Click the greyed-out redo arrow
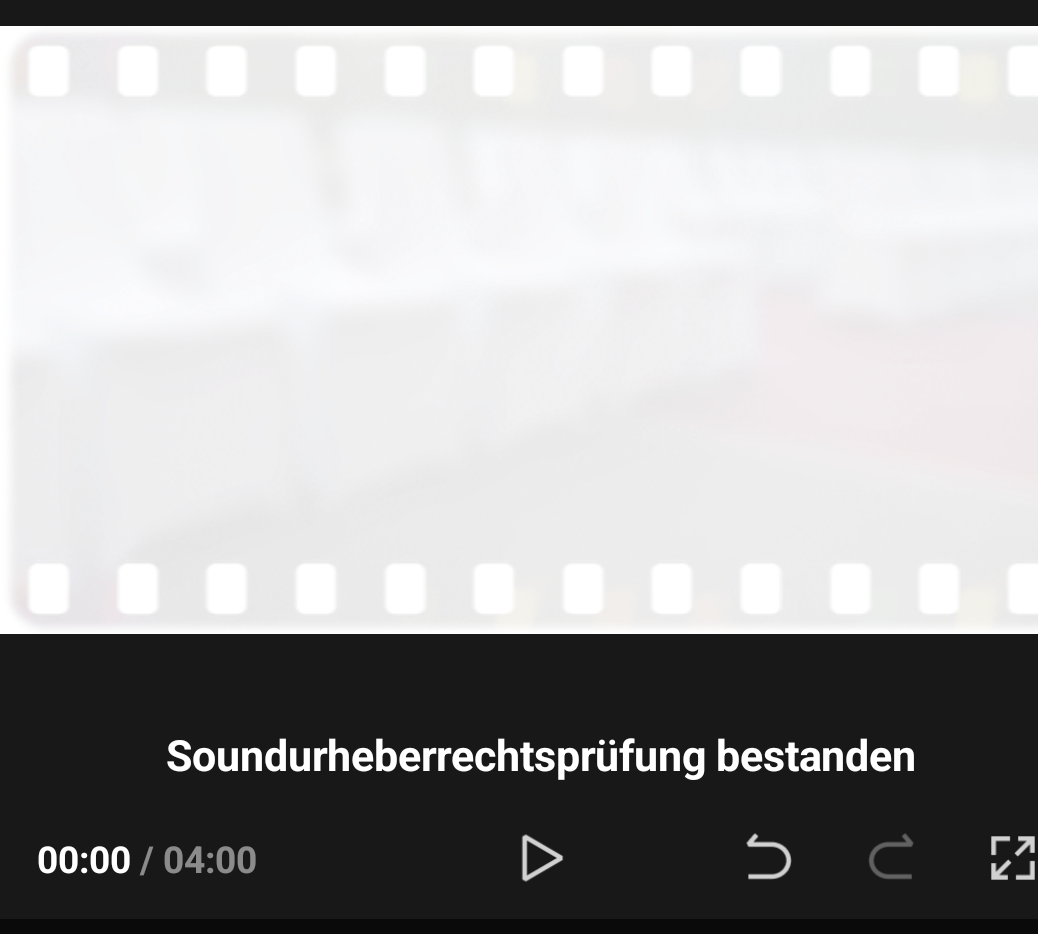1038x934 pixels. coord(891,857)
